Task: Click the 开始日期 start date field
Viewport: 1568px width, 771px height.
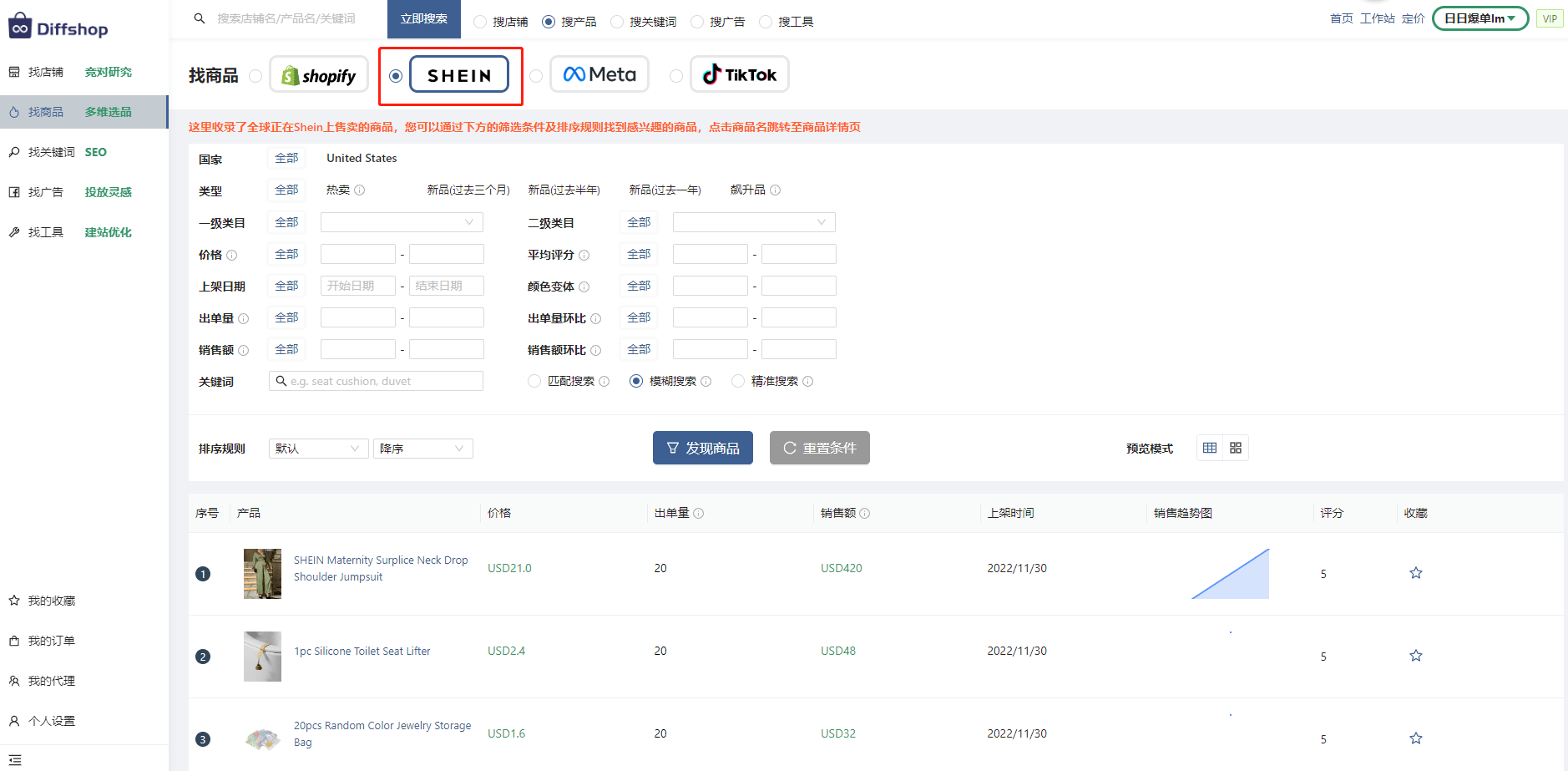Action: pos(358,286)
